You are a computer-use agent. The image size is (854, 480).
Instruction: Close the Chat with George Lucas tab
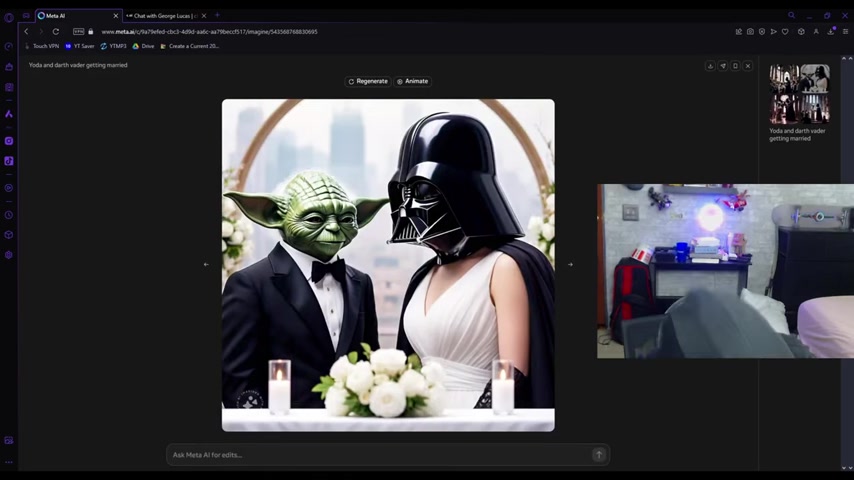pyautogui.click(x=204, y=16)
